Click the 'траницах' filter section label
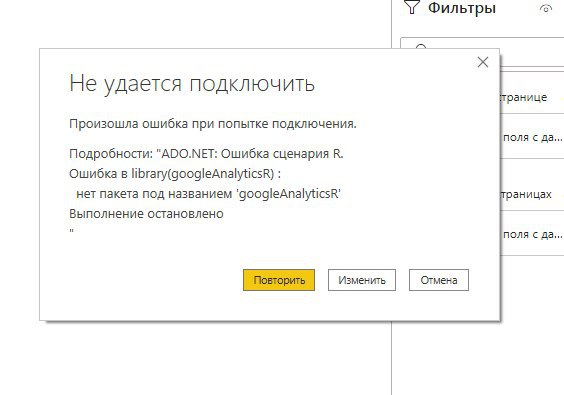 tap(526, 194)
